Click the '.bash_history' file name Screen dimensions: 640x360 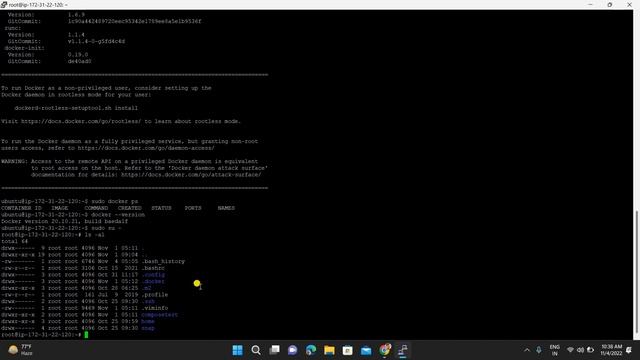coord(163,261)
